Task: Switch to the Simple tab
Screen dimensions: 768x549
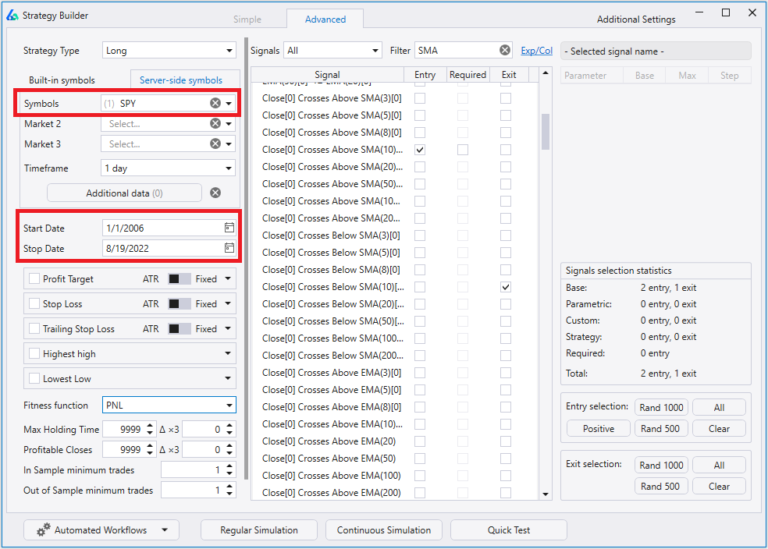Action: (x=247, y=19)
